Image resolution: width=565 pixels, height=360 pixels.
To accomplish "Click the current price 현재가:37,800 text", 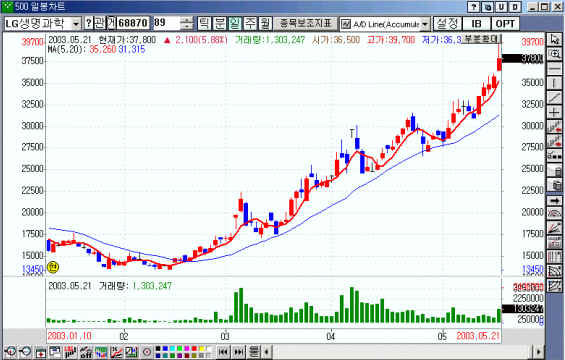I will pos(127,39).
